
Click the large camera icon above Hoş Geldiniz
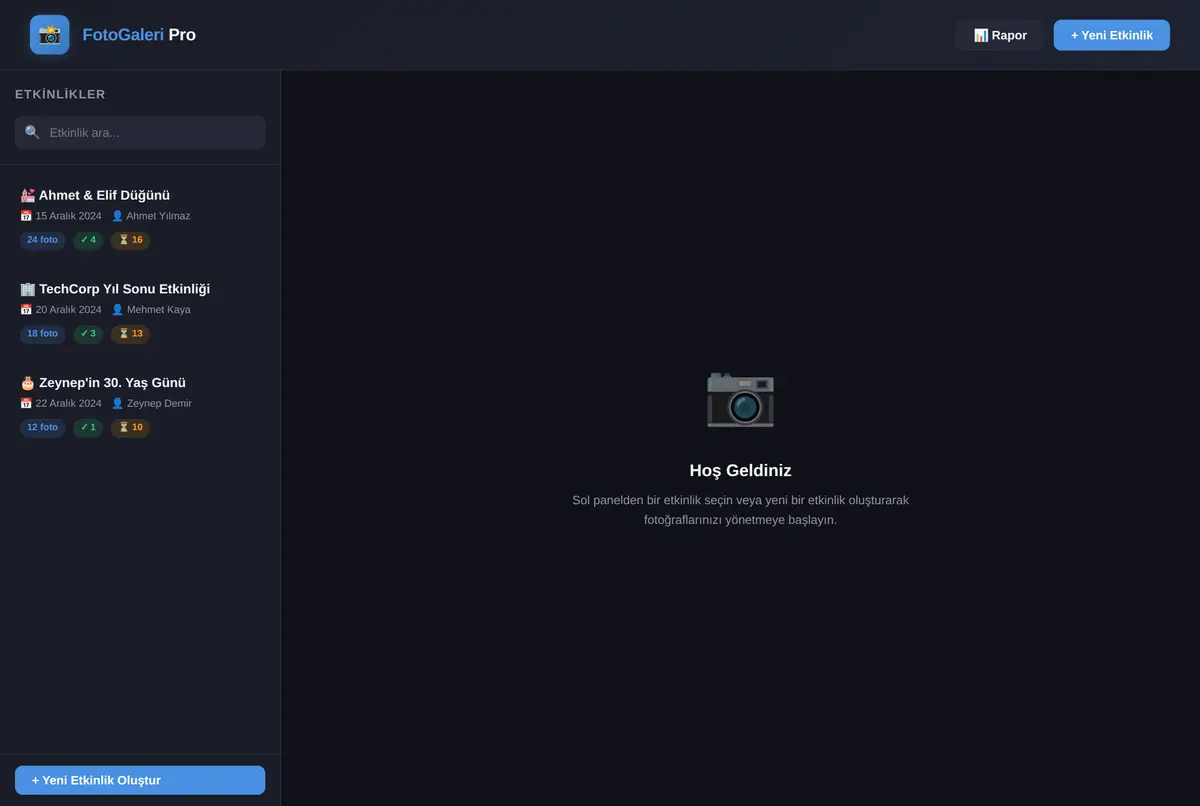pyautogui.click(x=740, y=399)
